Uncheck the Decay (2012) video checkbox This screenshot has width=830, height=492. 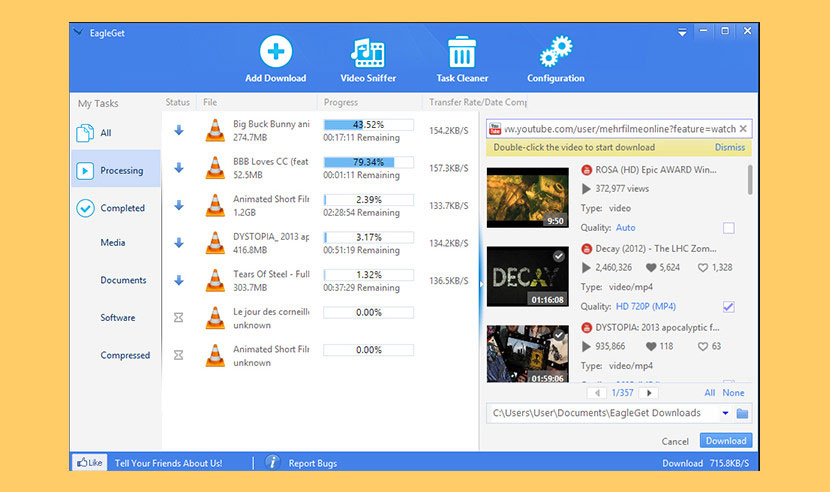(x=728, y=306)
